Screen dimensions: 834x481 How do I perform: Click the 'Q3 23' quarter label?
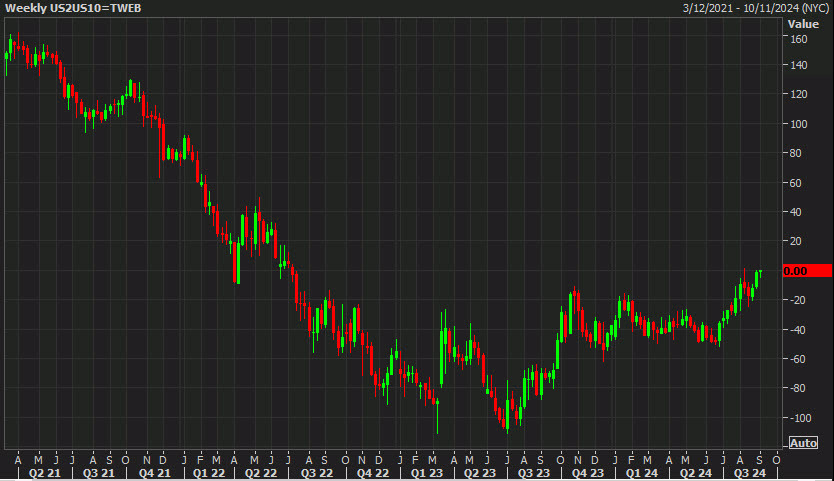pyautogui.click(x=533, y=473)
